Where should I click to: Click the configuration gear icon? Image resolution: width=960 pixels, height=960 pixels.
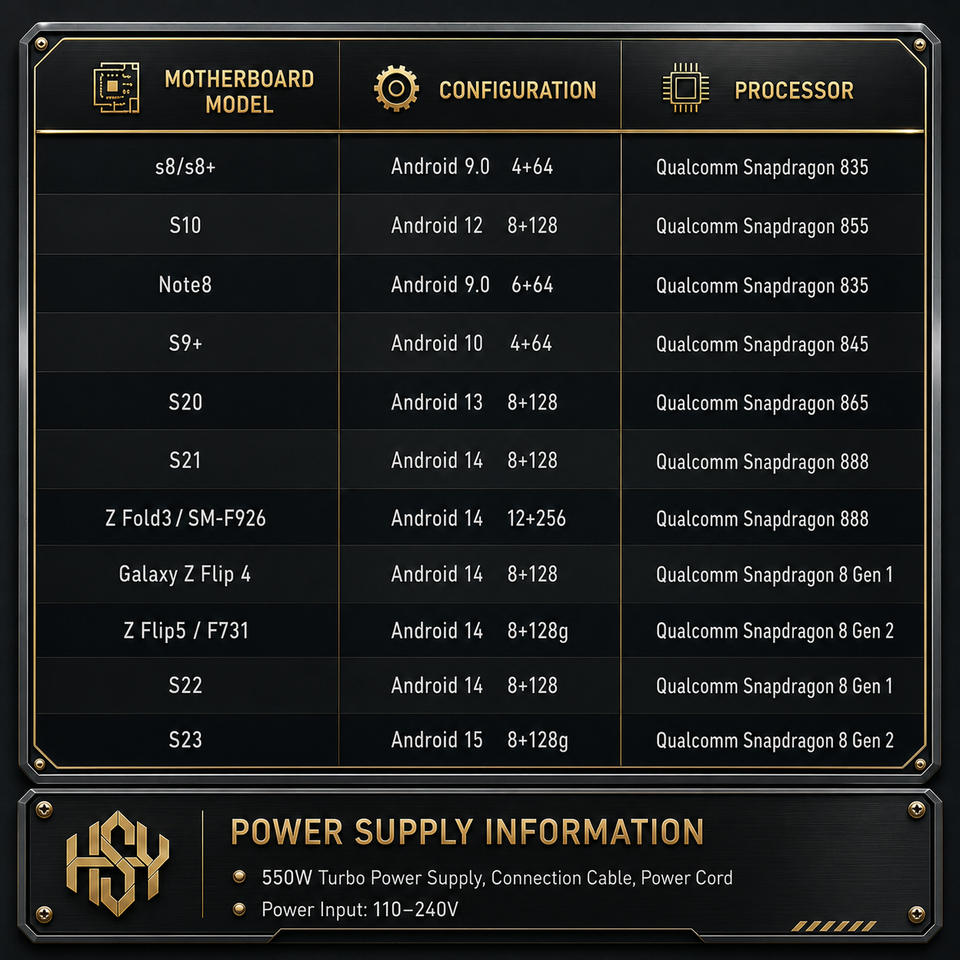pos(397,89)
